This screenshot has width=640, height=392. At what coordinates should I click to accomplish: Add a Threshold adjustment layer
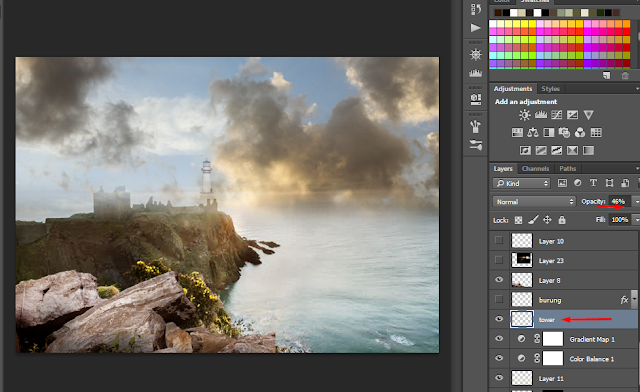tap(557, 151)
